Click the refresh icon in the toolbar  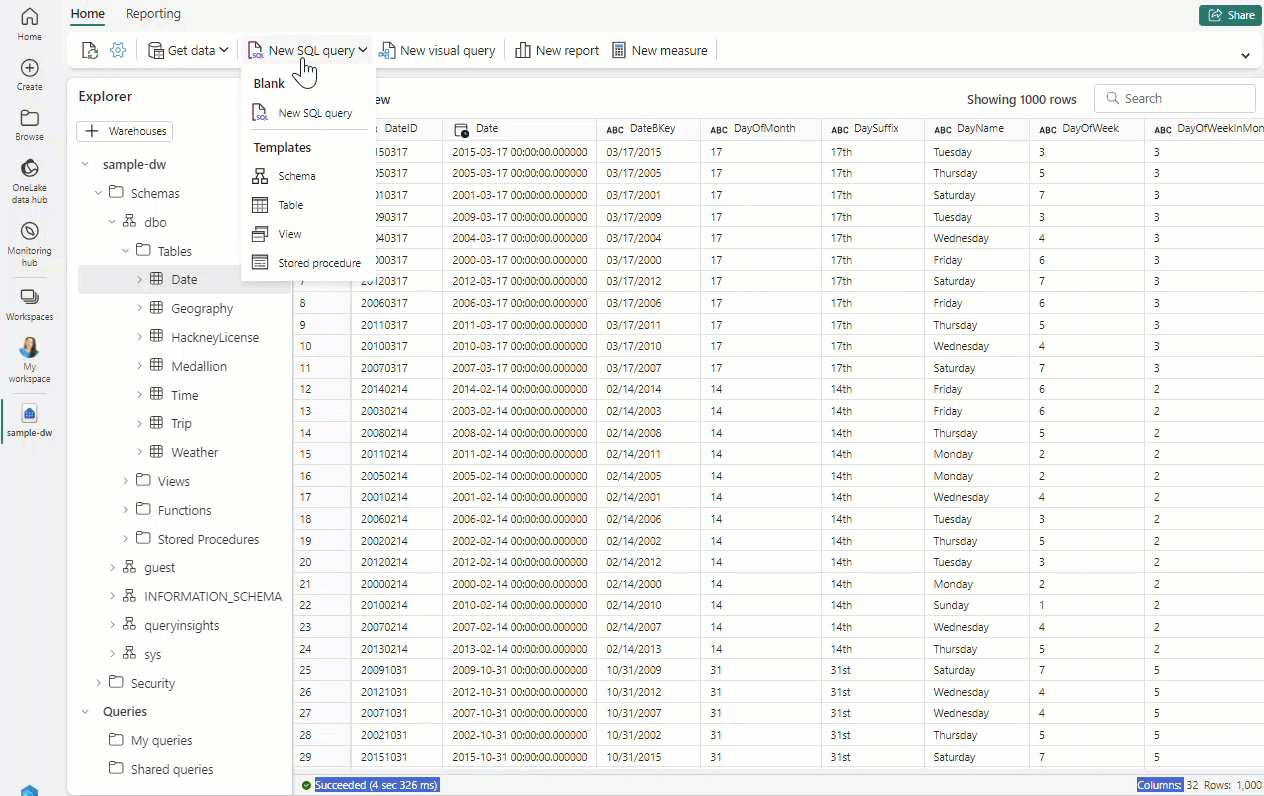90,50
